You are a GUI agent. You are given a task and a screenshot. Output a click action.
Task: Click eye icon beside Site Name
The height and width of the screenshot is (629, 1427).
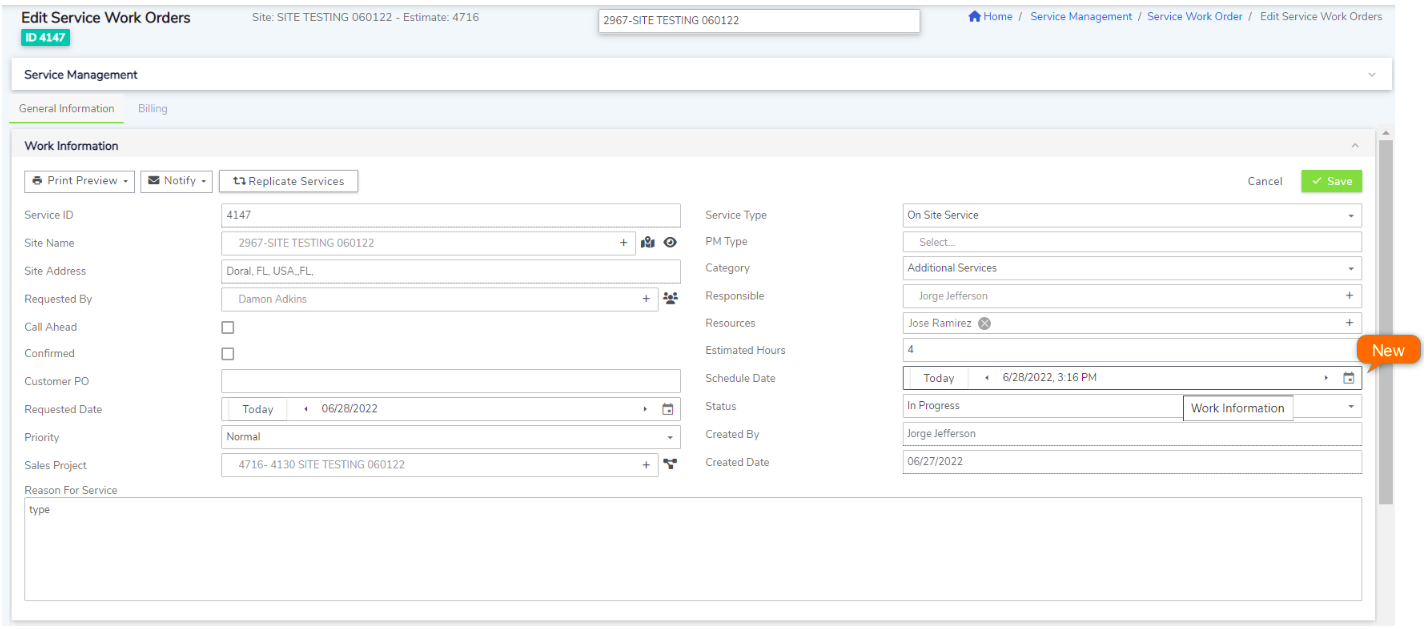click(x=670, y=242)
